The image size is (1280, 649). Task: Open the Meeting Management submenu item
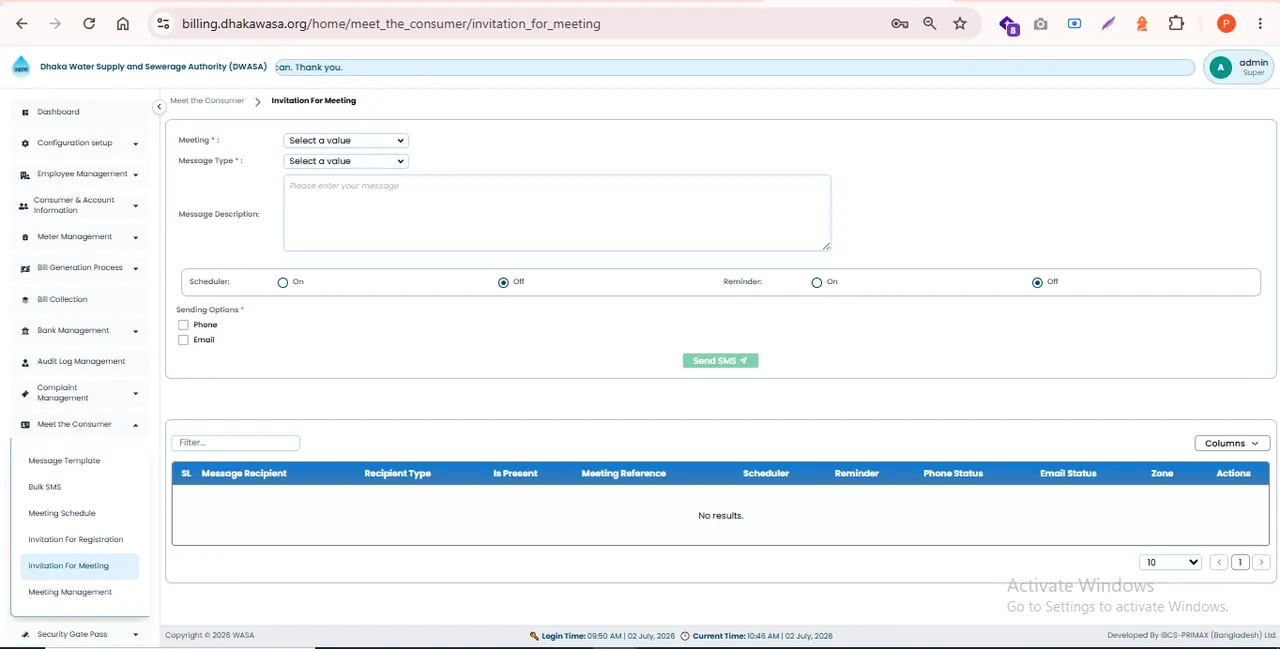pyautogui.click(x=70, y=592)
